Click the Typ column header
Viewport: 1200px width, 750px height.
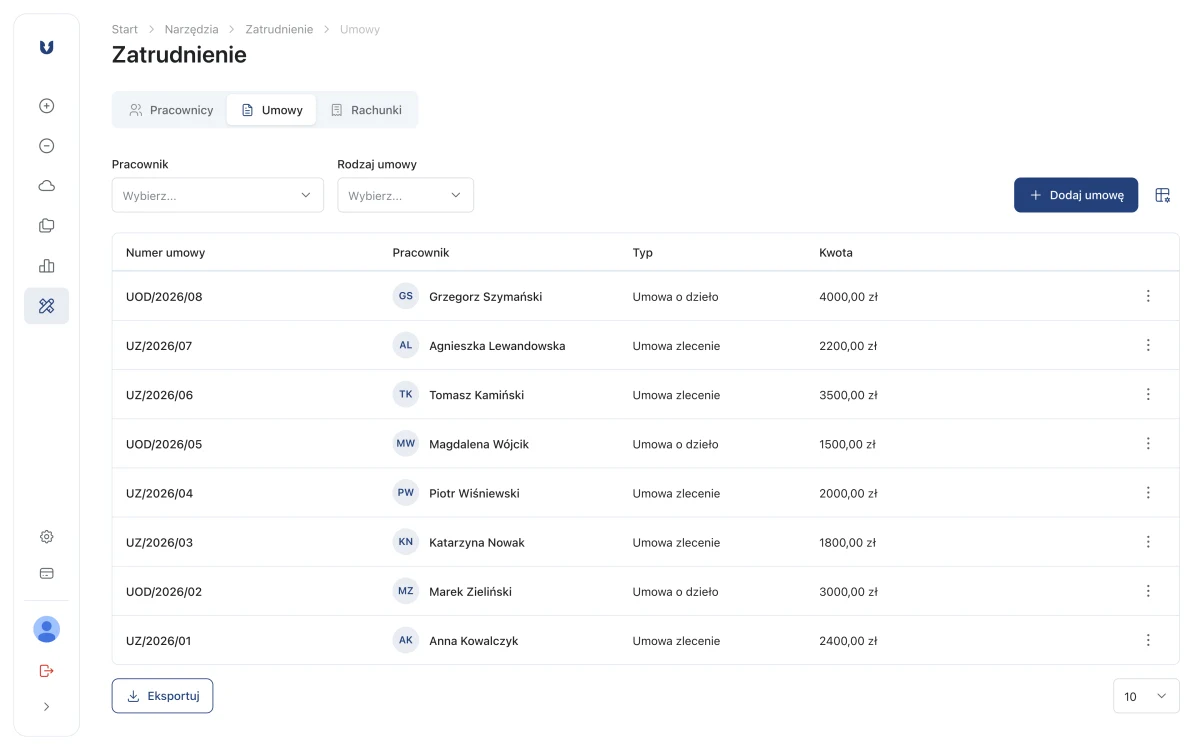(x=643, y=253)
